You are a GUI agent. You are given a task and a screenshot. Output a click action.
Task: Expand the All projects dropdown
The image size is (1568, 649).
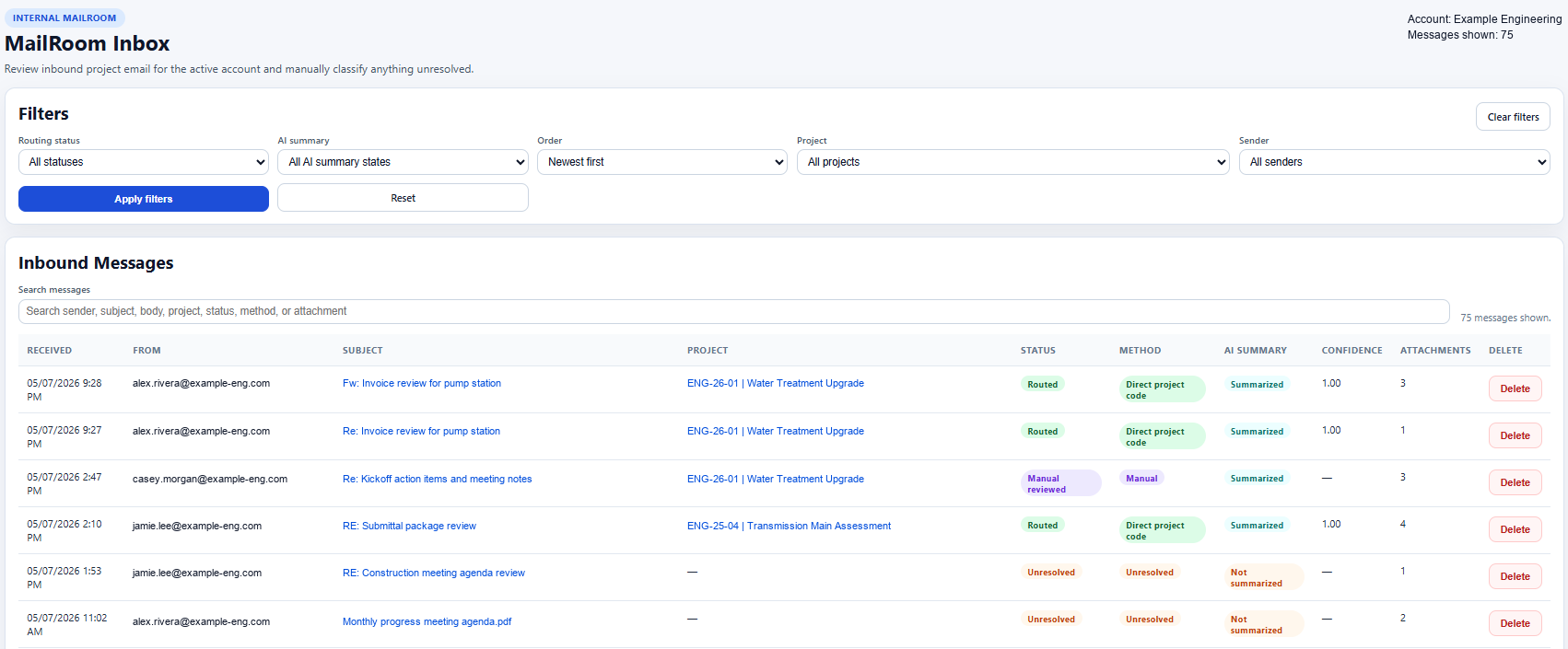point(1013,162)
